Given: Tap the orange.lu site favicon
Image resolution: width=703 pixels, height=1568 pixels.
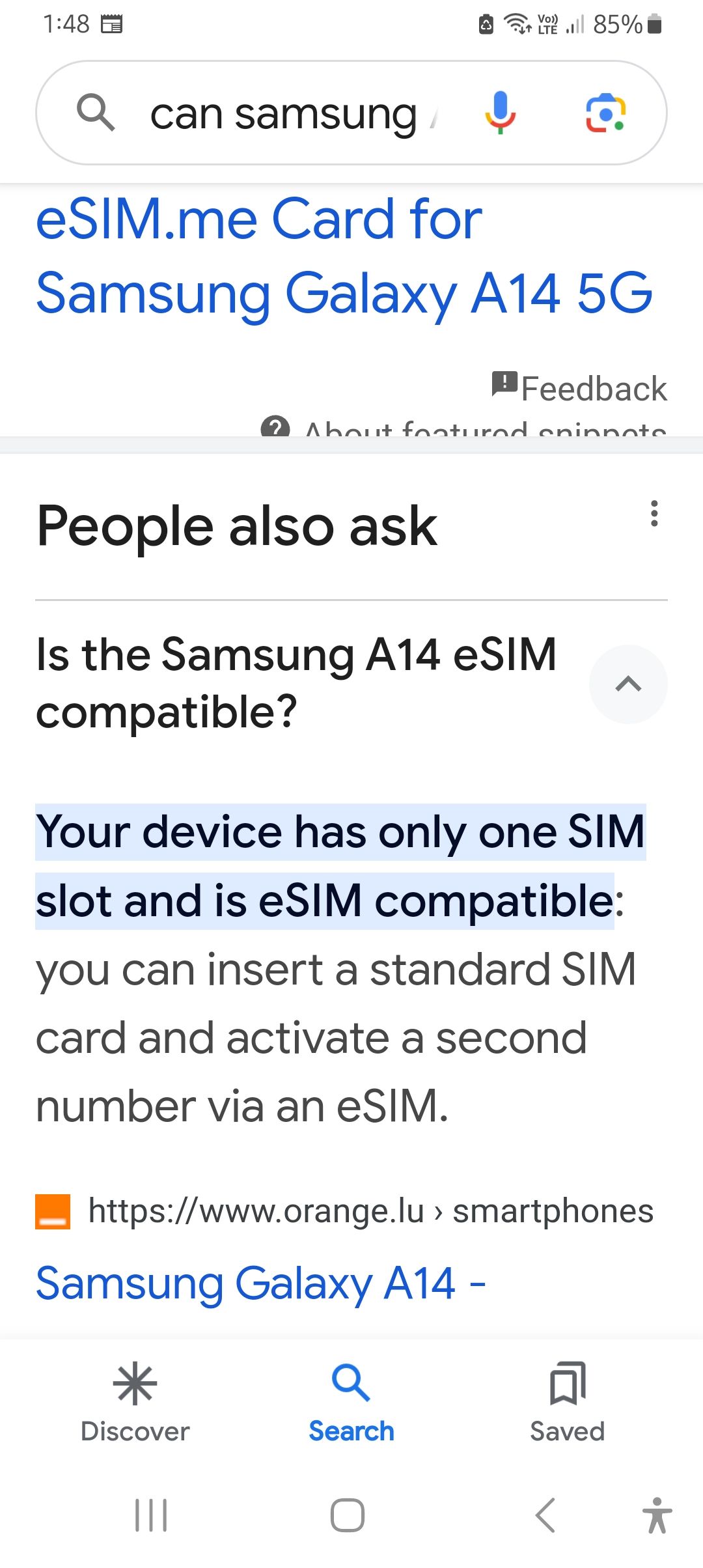Looking at the screenshot, I should [x=53, y=1211].
